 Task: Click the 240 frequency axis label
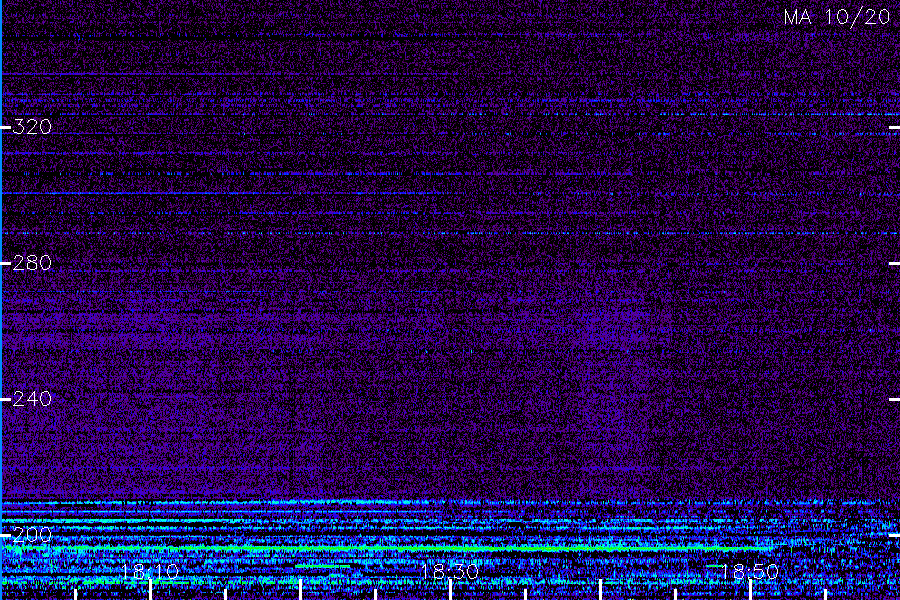(x=32, y=399)
